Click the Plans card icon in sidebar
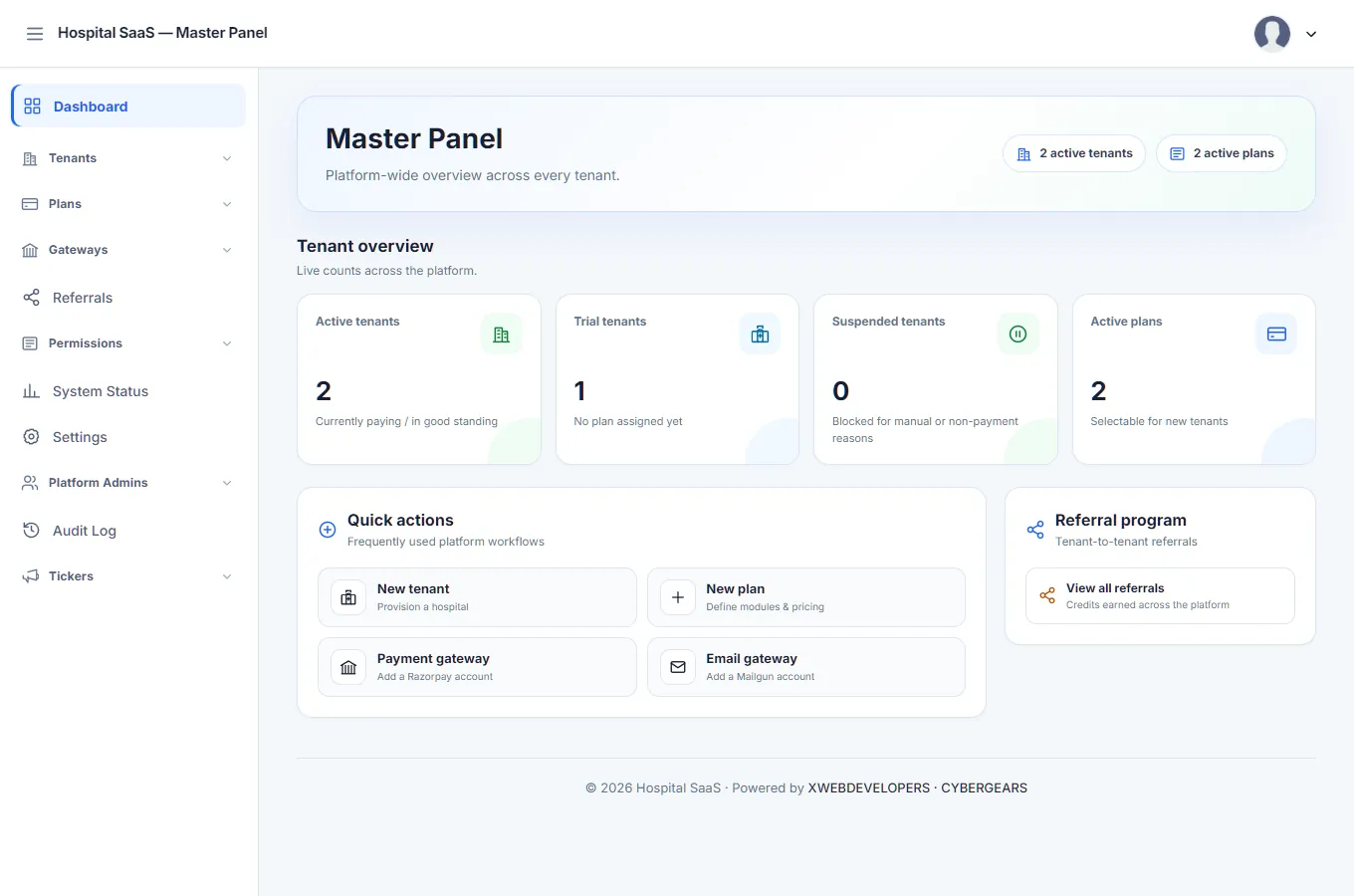The image size is (1354, 896). [x=30, y=204]
